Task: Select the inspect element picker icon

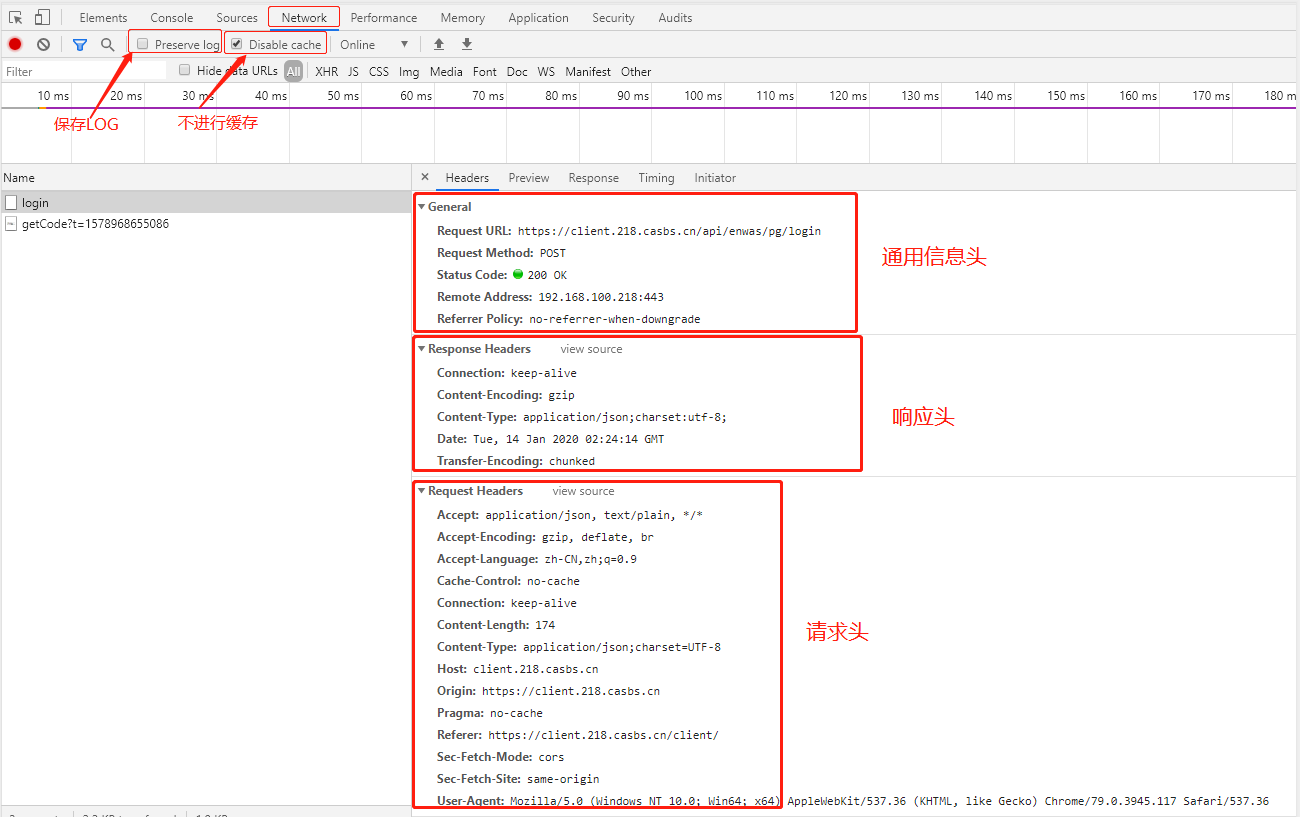Action: pyautogui.click(x=16, y=17)
